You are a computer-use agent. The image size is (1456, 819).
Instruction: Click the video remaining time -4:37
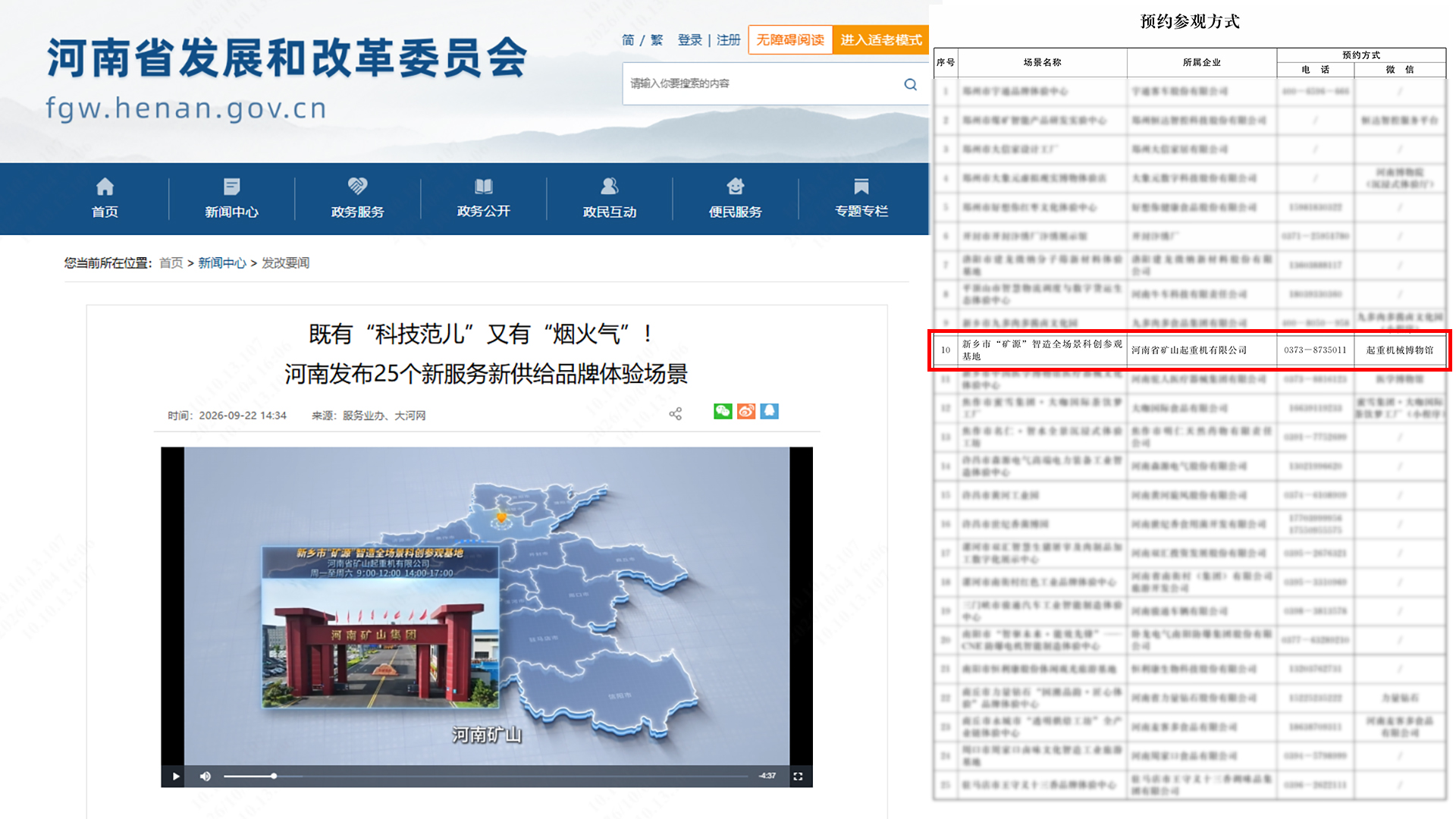(x=767, y=776)
